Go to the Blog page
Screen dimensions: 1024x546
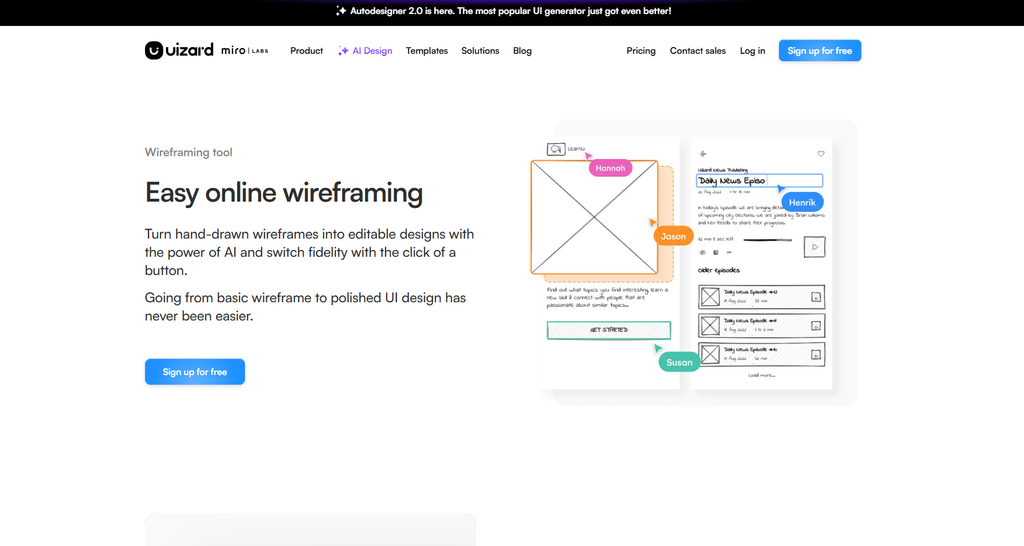522,51
